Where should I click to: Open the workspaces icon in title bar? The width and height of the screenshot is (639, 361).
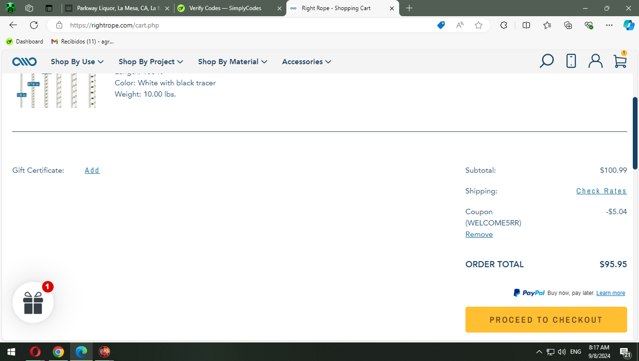click(29, 8)
